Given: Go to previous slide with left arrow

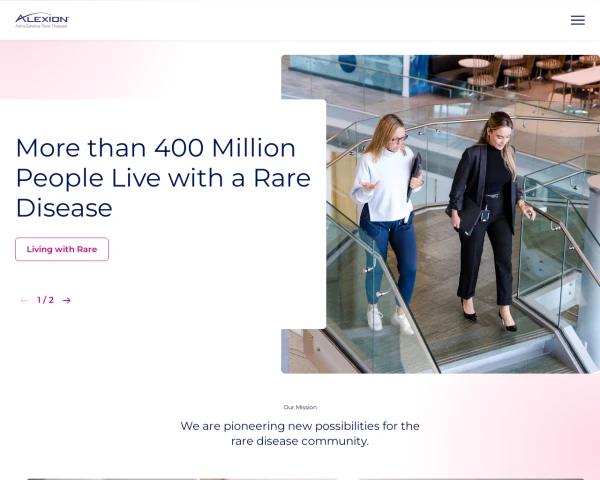Looking at the screenshot, I should click(x=24, y=300).
